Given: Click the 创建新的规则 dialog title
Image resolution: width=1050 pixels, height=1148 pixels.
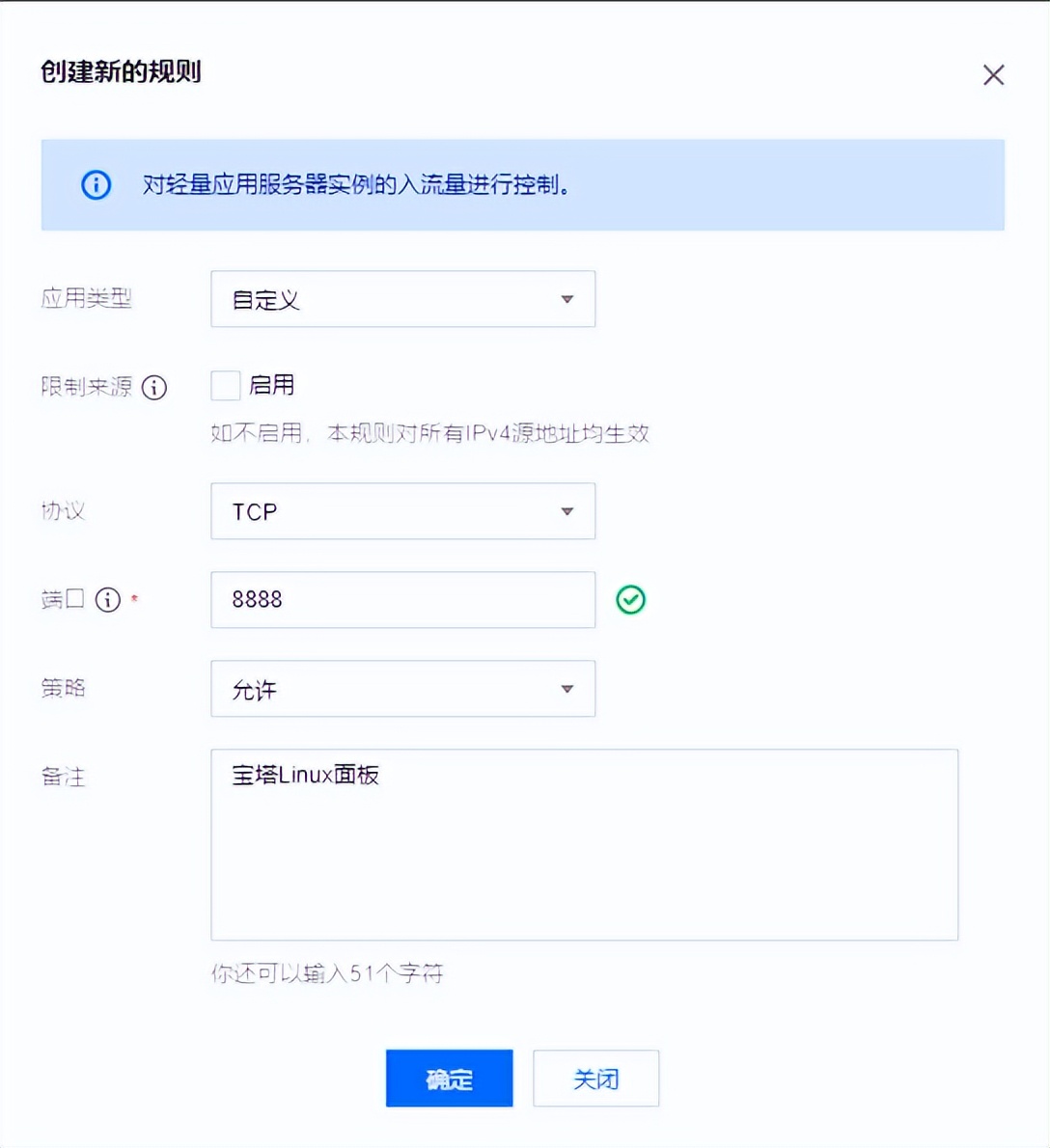Looking at the screenshot, I should [120, 71].
